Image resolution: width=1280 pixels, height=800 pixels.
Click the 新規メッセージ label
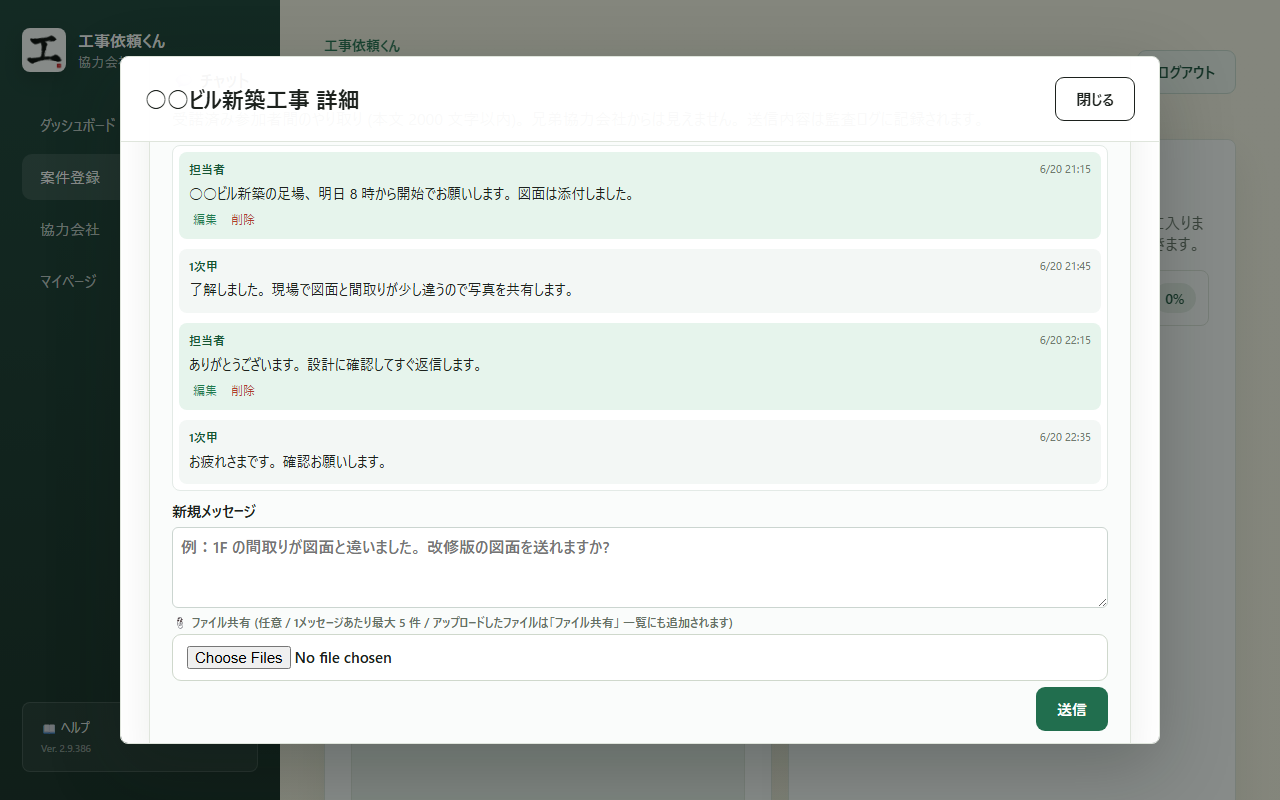pos(214,511)
